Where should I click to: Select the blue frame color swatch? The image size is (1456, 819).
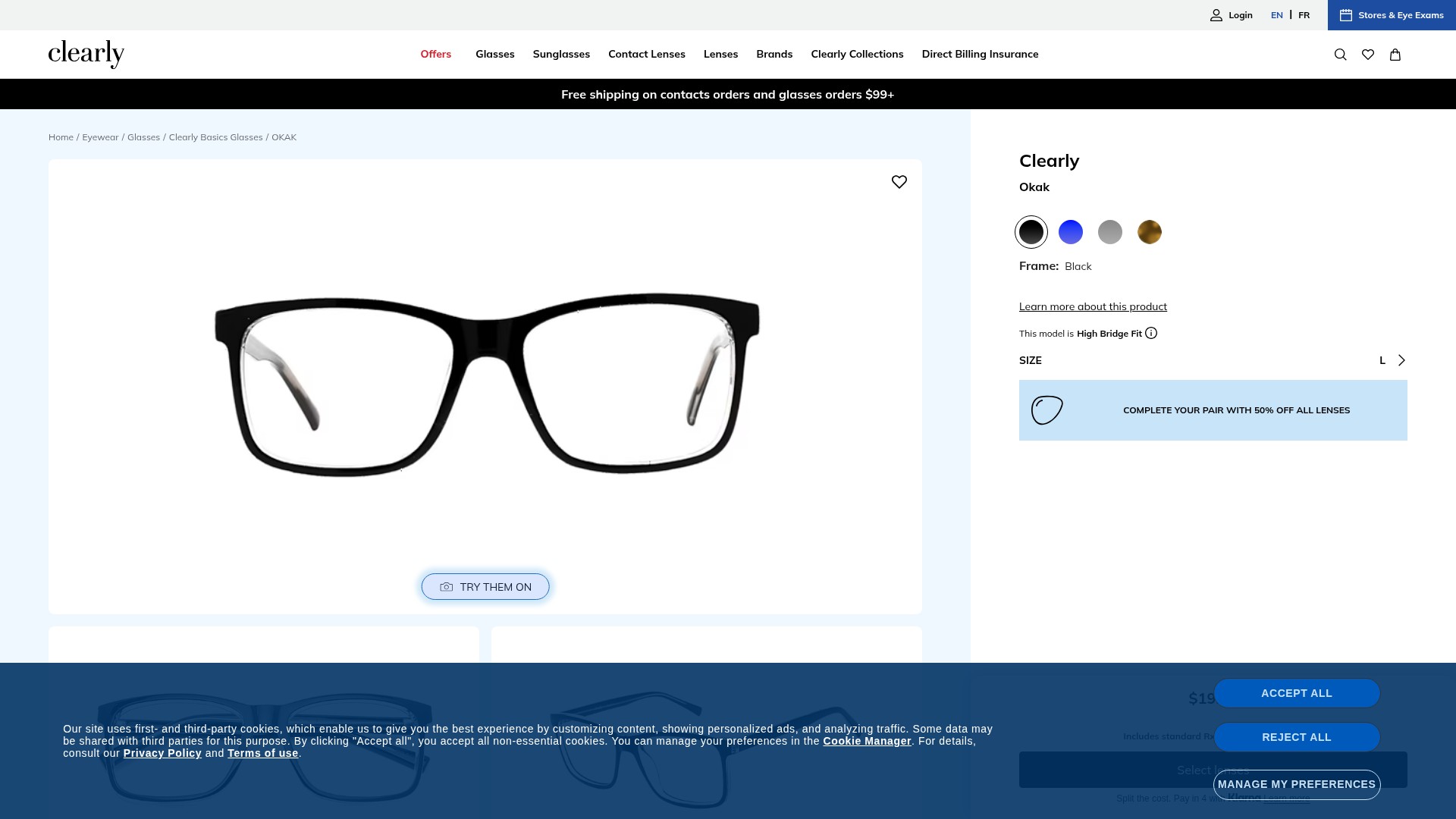coord(1071,232)
